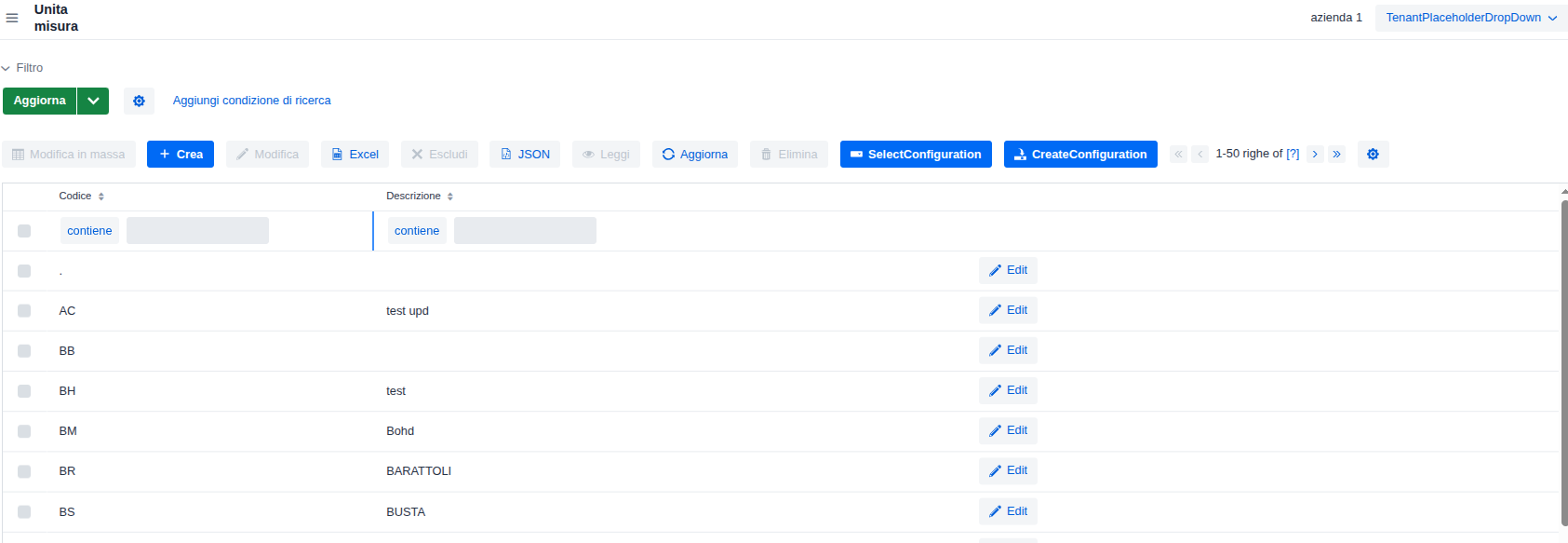Click the Modifica toolbar button
This screenshot has width=1568, height=543.
tap(267, 155)
